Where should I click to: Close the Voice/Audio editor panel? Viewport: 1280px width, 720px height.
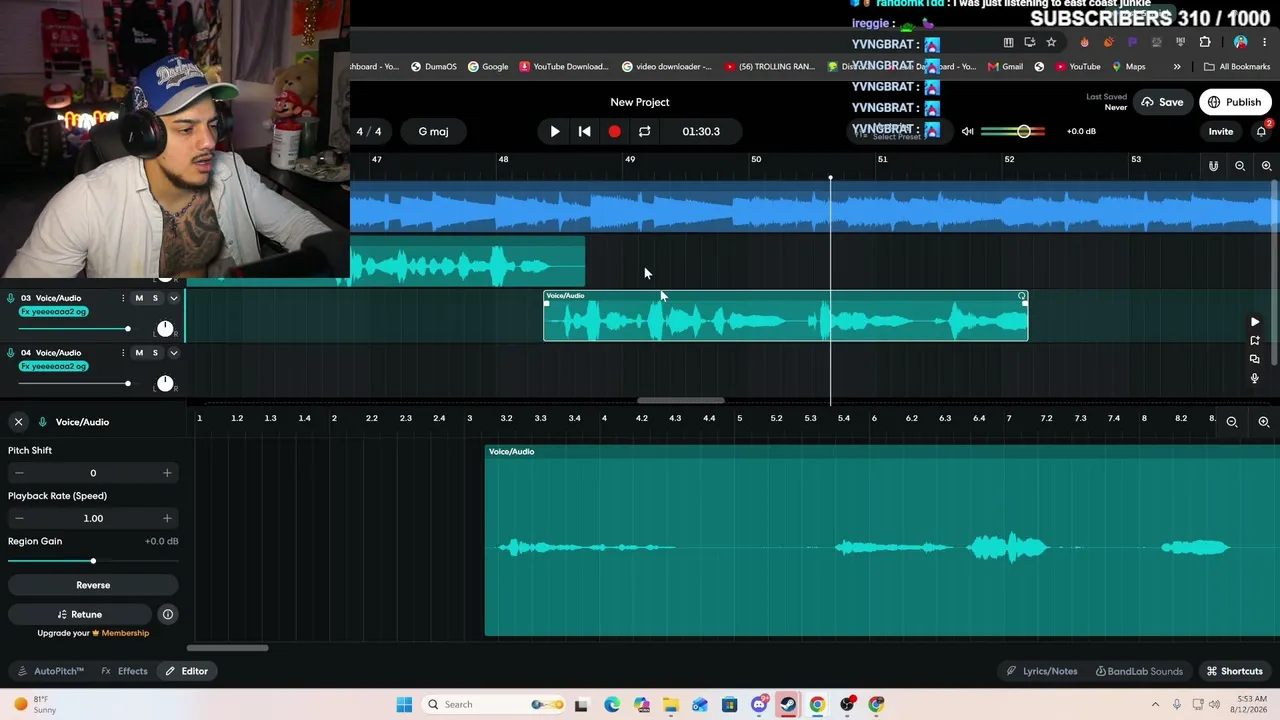(x=18, y=422)
